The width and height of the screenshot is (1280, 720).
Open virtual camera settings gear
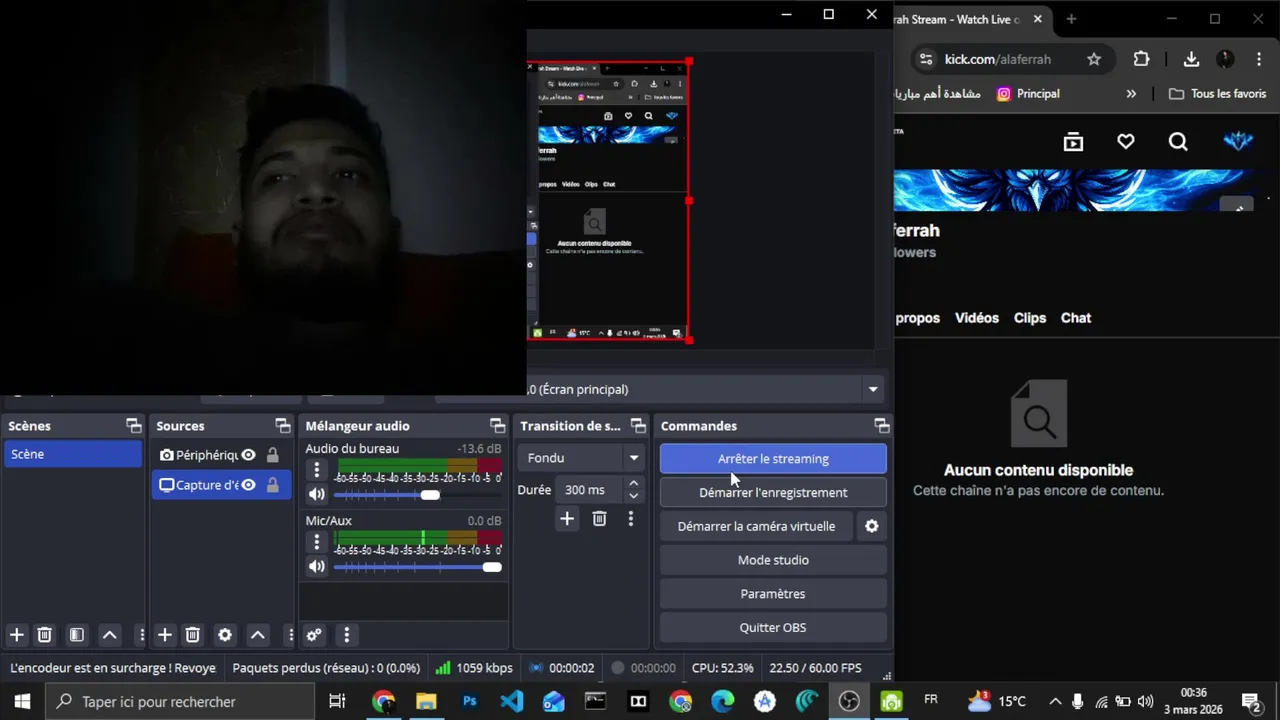coord(872,526)
